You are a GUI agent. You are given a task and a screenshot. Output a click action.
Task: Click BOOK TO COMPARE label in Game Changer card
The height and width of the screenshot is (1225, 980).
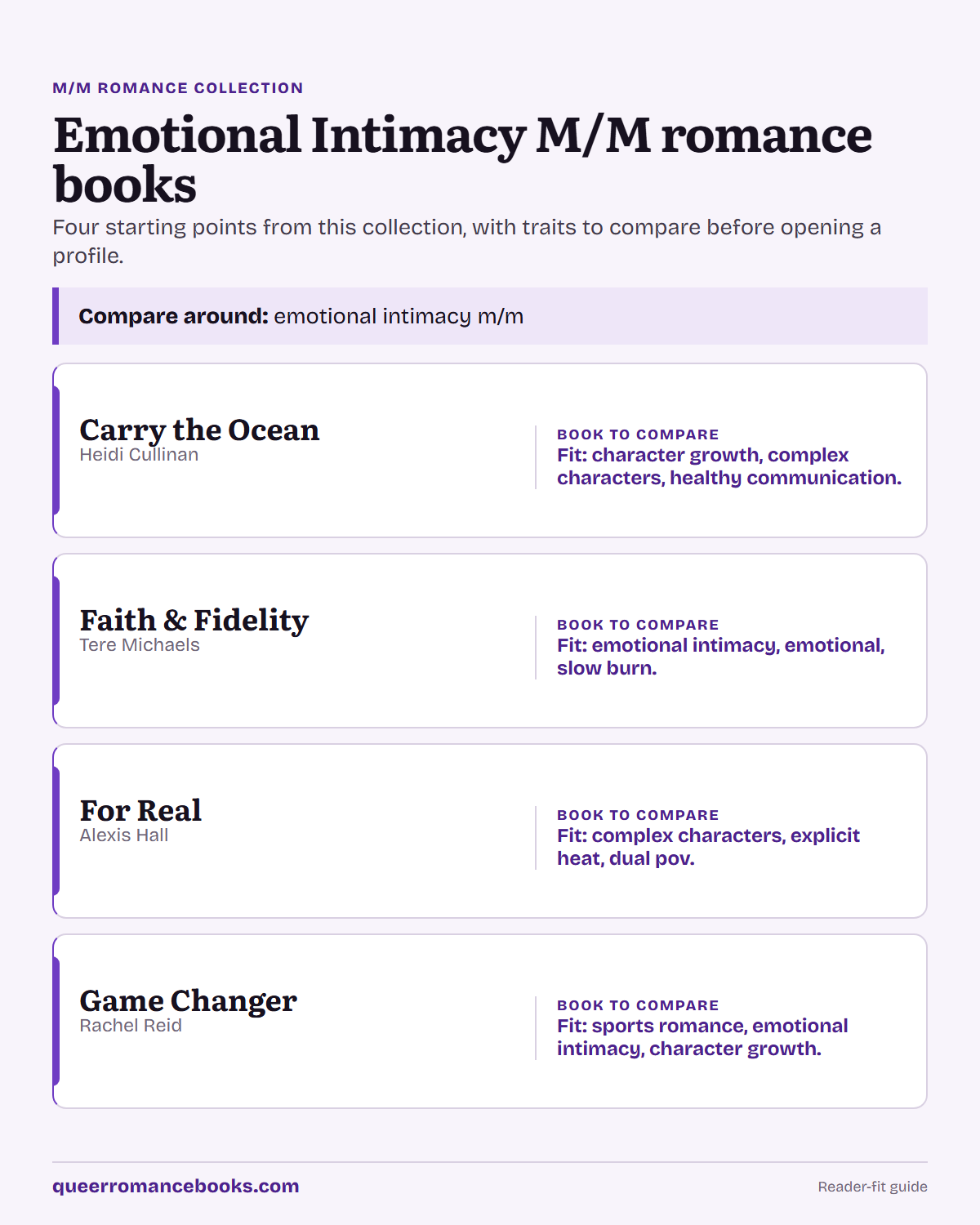click(x=638, y=1005)
